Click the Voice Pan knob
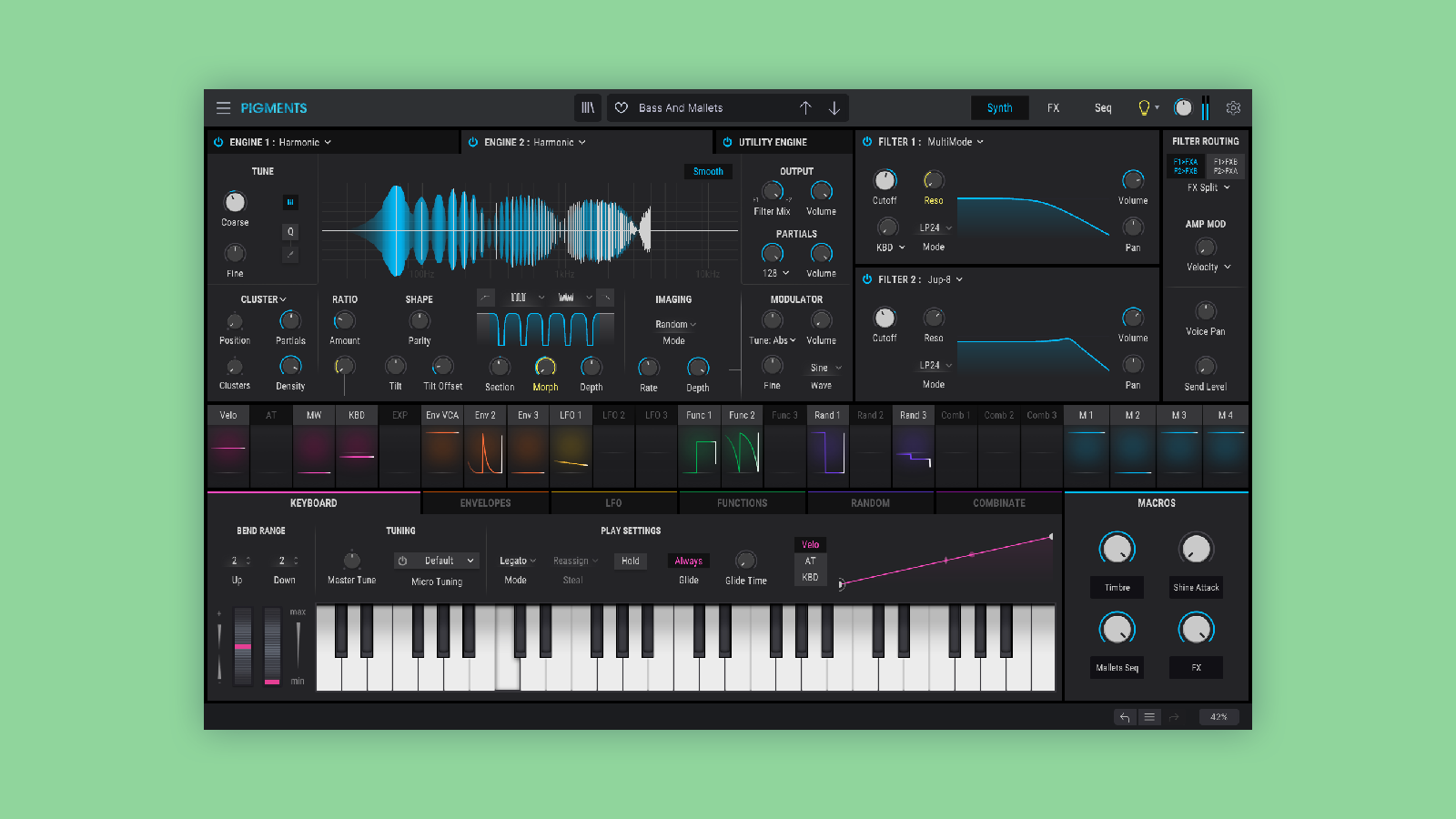Viewport: 1456px width, 819px height. point(1206,312)
